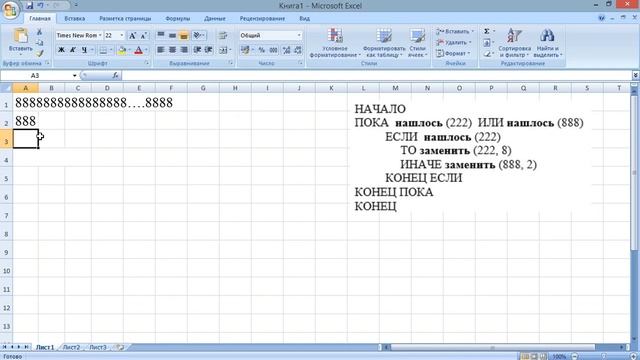Decrease decimal places
Screen dimensions: 640x360
[298, 50]
